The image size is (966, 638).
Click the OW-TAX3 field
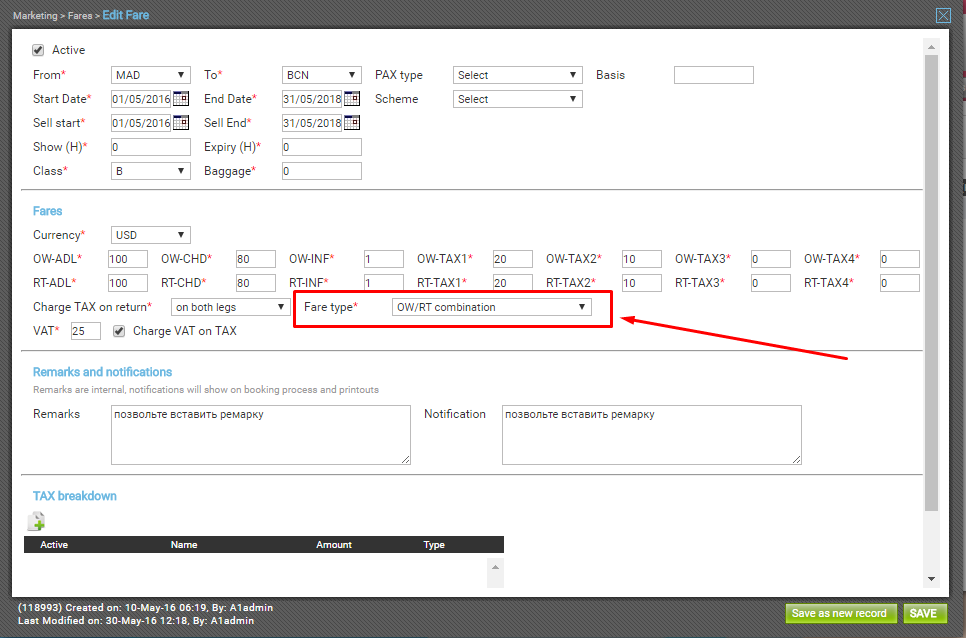point(771,259)
